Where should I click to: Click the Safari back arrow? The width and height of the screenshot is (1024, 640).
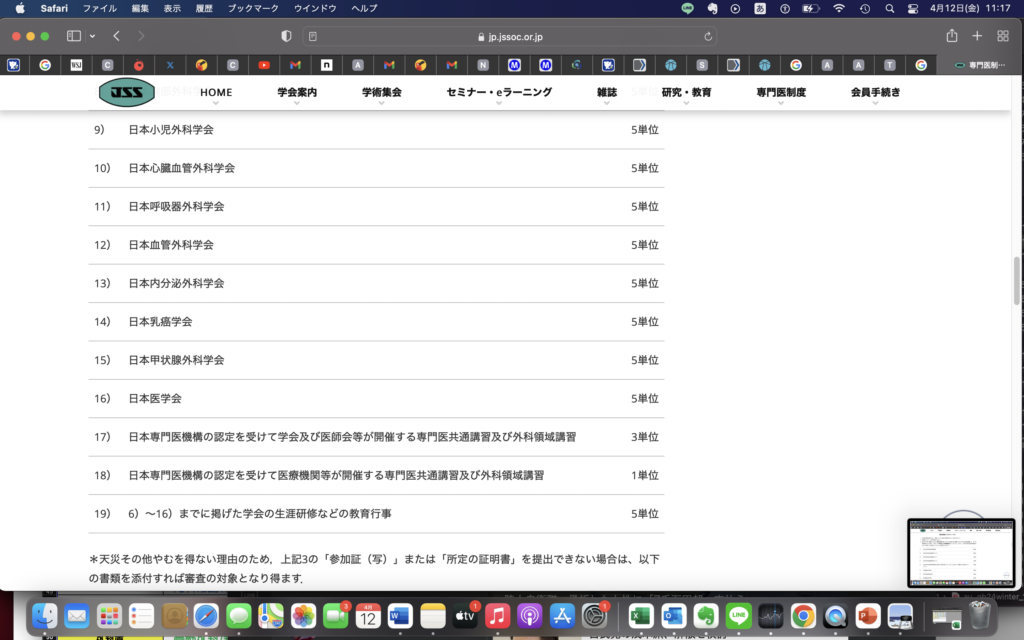click(x=117, y=36)
